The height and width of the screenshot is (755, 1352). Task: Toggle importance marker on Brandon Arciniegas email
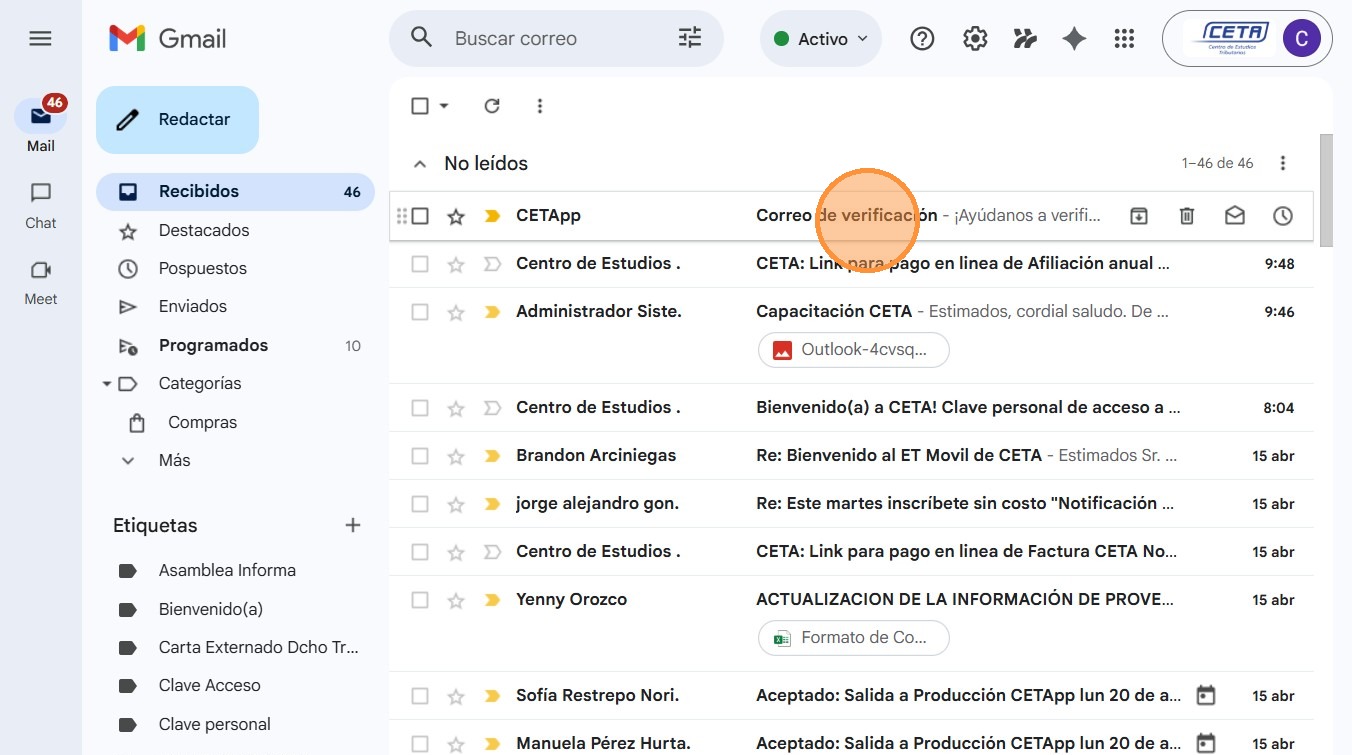pos(491,456)
